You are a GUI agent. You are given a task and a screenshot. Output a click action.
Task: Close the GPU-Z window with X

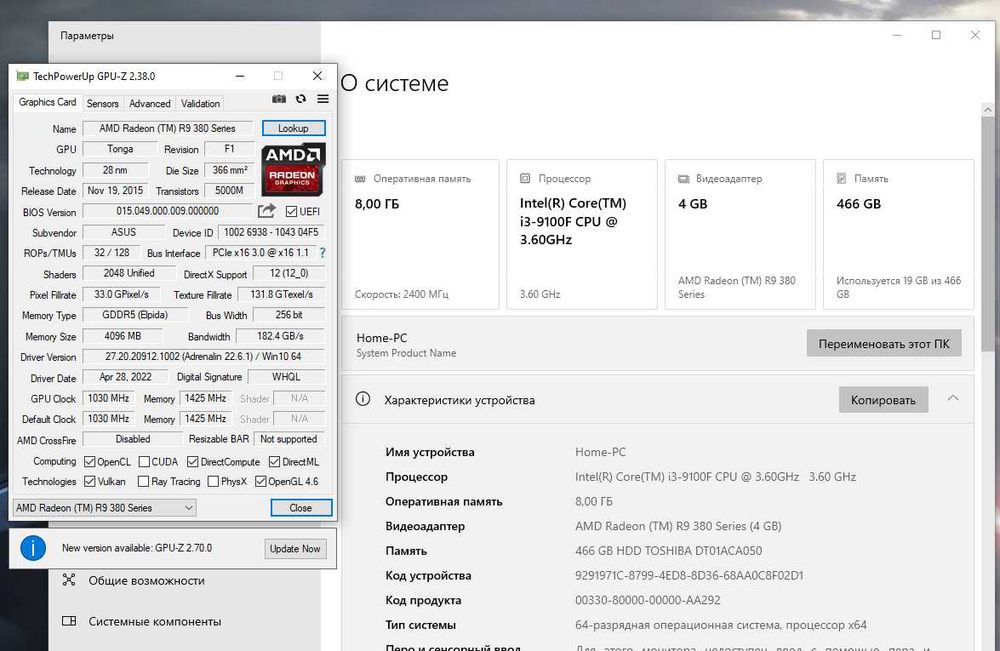pyautogui.click(x=317, y=75)
